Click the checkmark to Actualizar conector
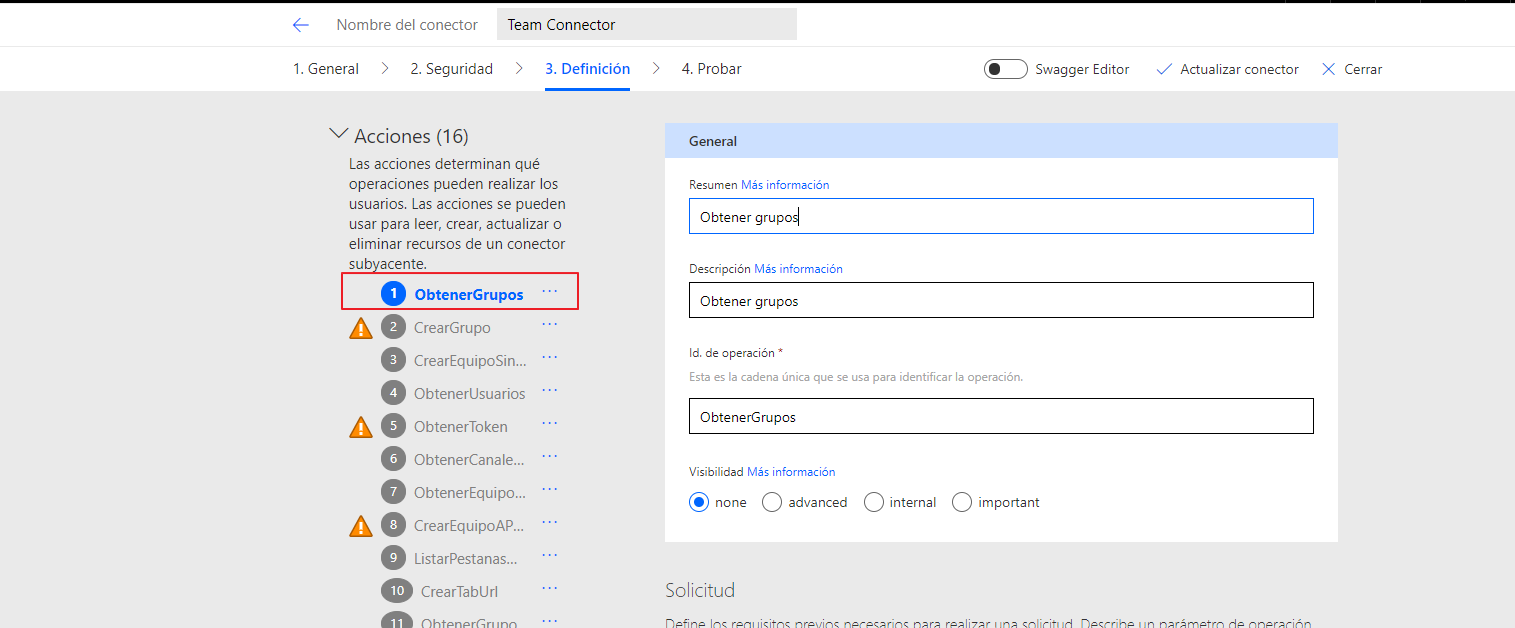The image size is (1515, 628). [1164, 69]
